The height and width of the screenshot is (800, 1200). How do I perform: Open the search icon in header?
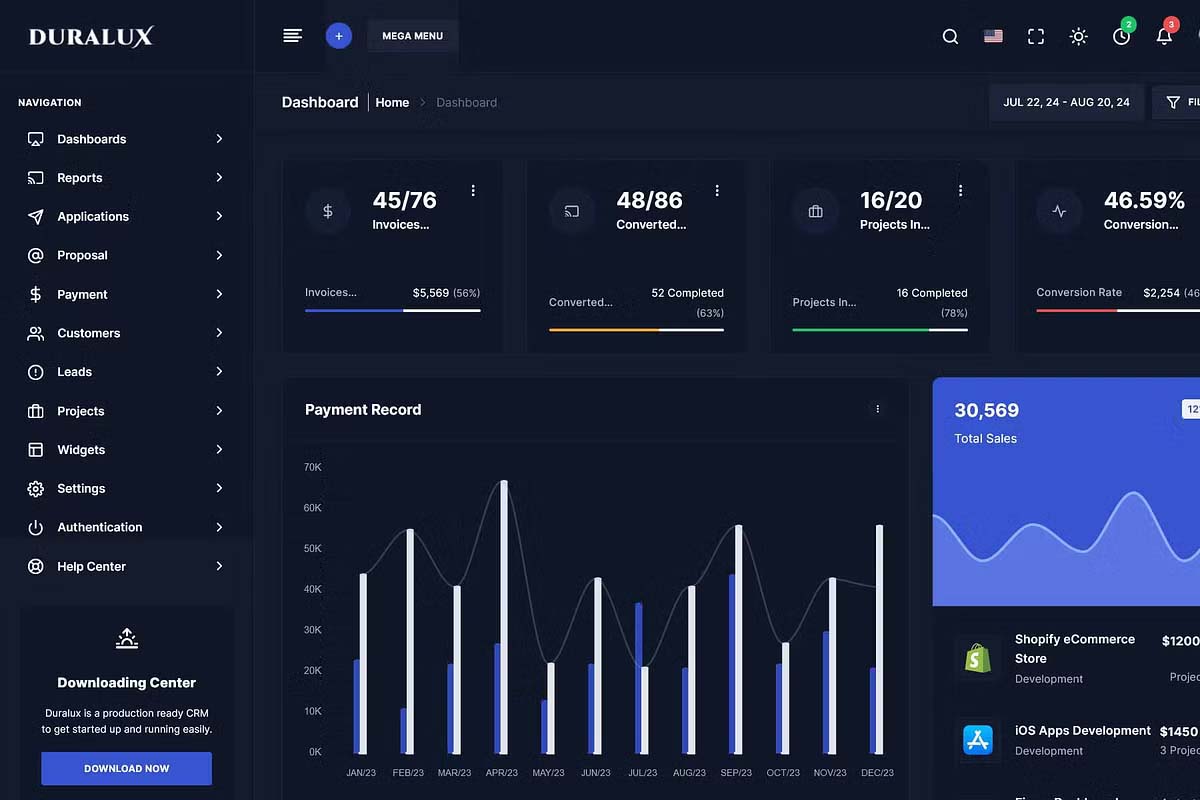click(950, 36)
